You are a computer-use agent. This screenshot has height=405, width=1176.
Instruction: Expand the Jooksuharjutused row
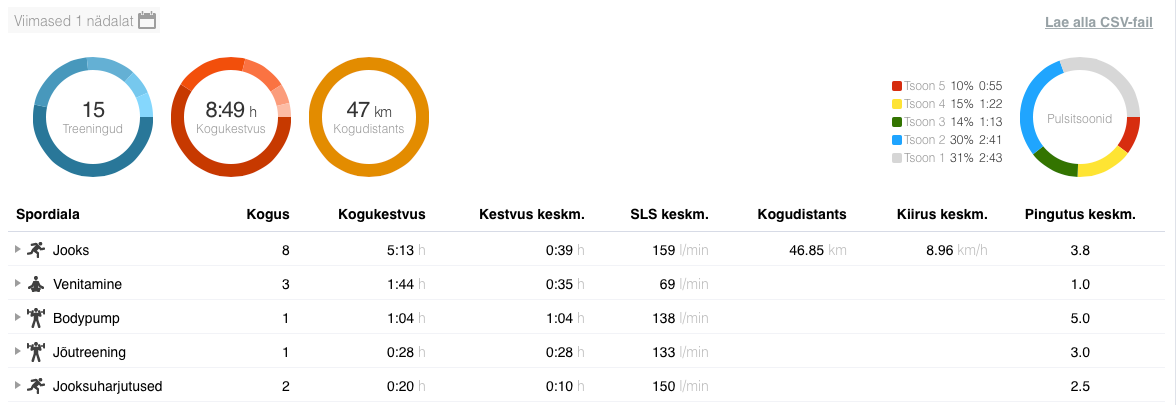[17, 386]
